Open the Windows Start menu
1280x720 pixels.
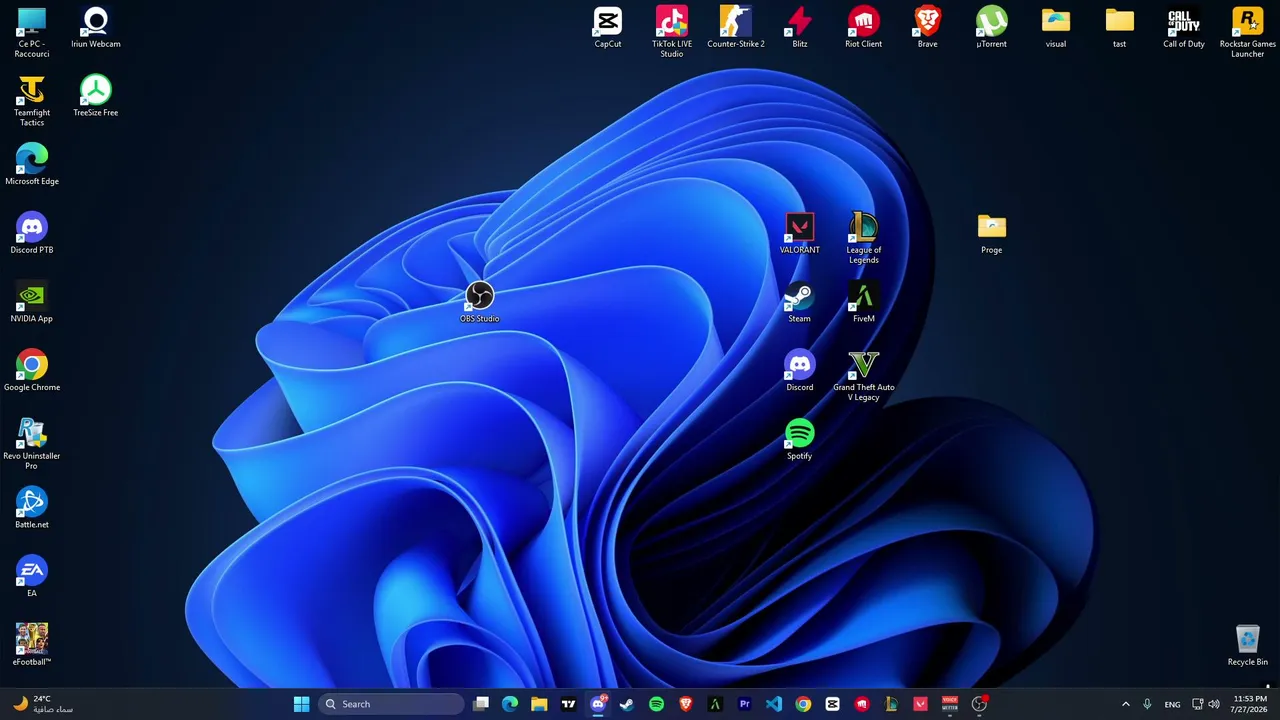pos(301,704)
